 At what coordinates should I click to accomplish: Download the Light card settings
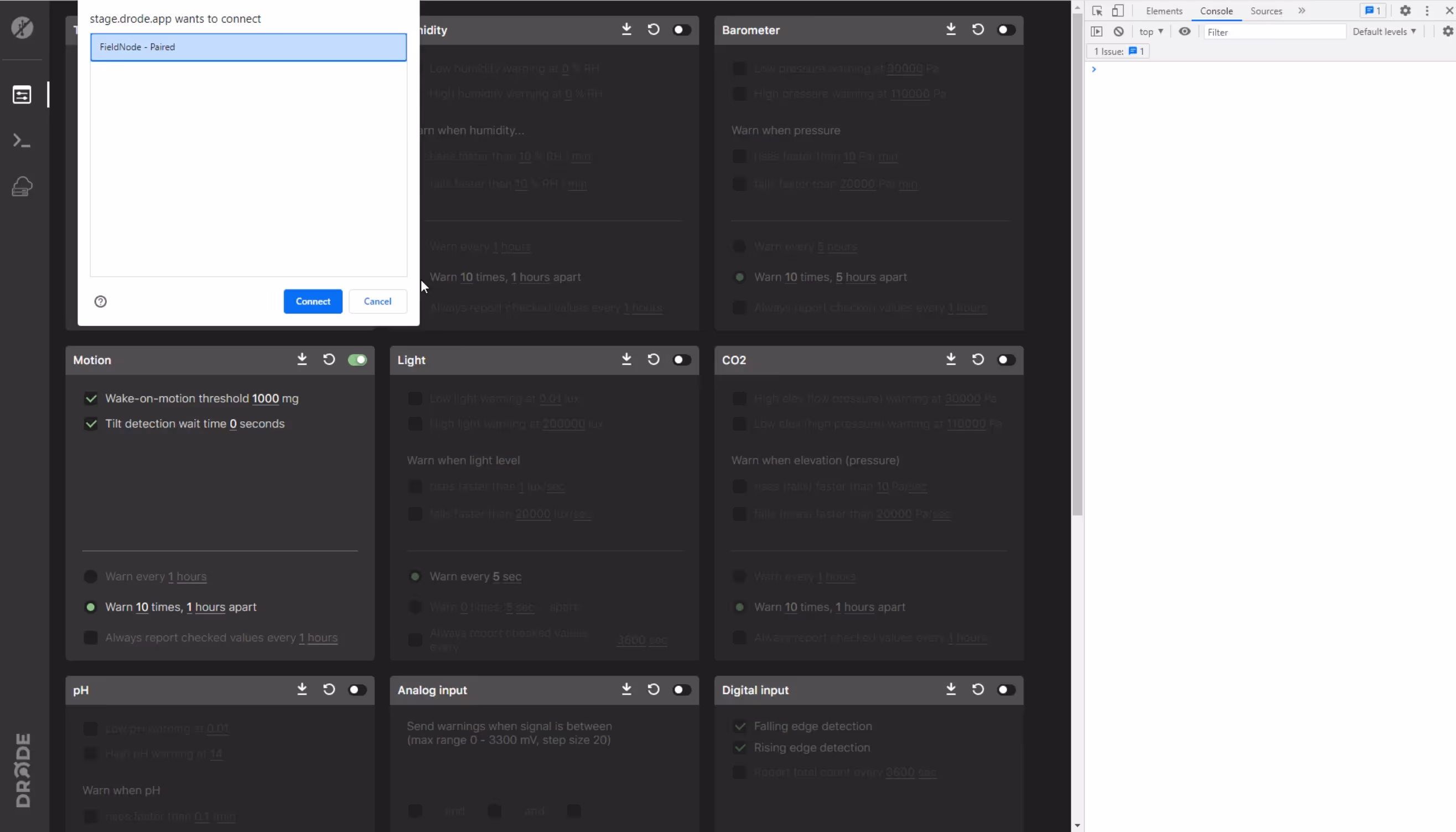(626, 359)
